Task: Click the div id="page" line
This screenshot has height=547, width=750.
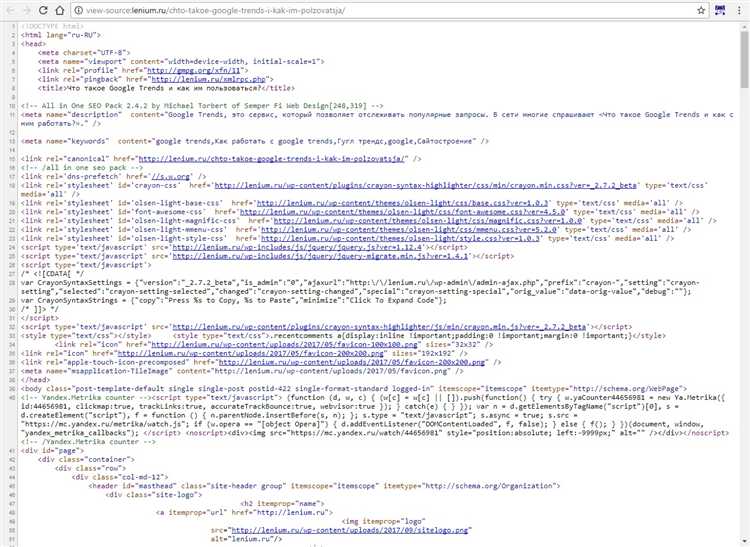Action: click(52, 451)
